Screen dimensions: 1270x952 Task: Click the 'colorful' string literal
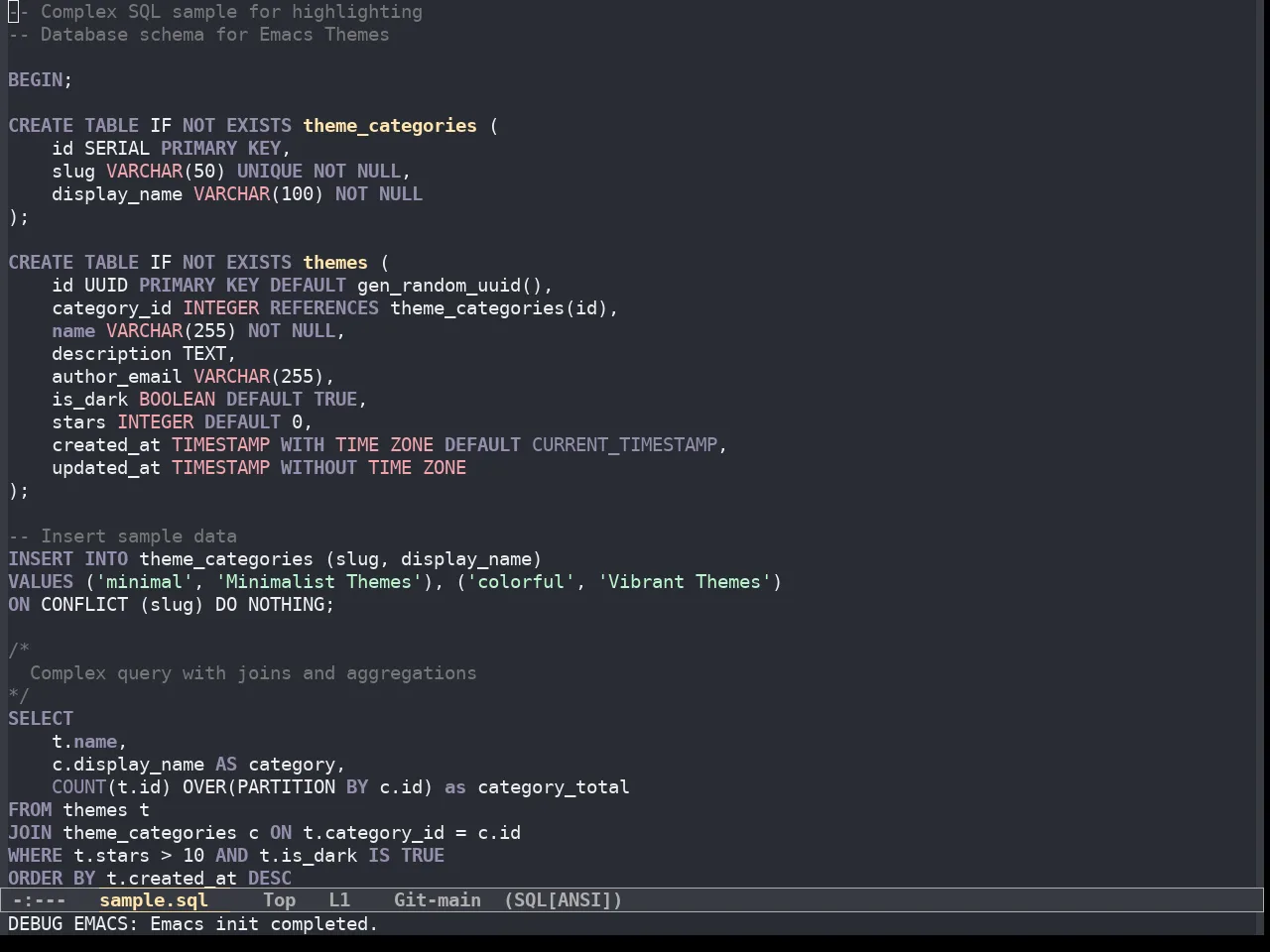click(x=521, y=582)
